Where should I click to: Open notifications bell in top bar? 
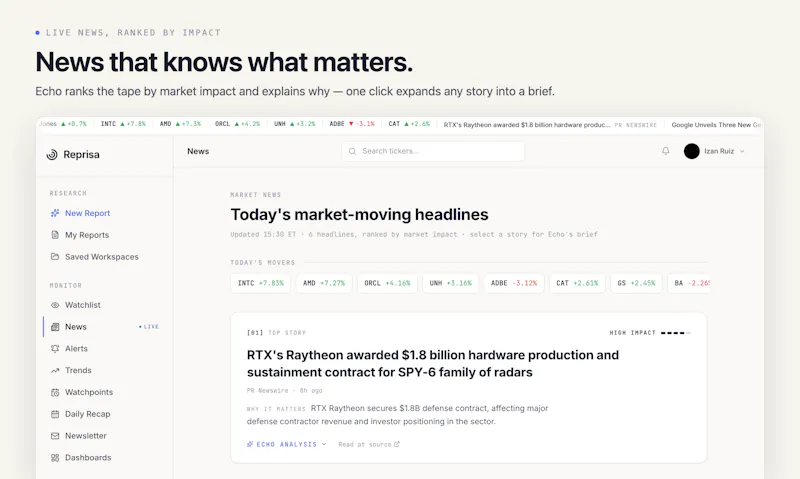tap(666, 151)
